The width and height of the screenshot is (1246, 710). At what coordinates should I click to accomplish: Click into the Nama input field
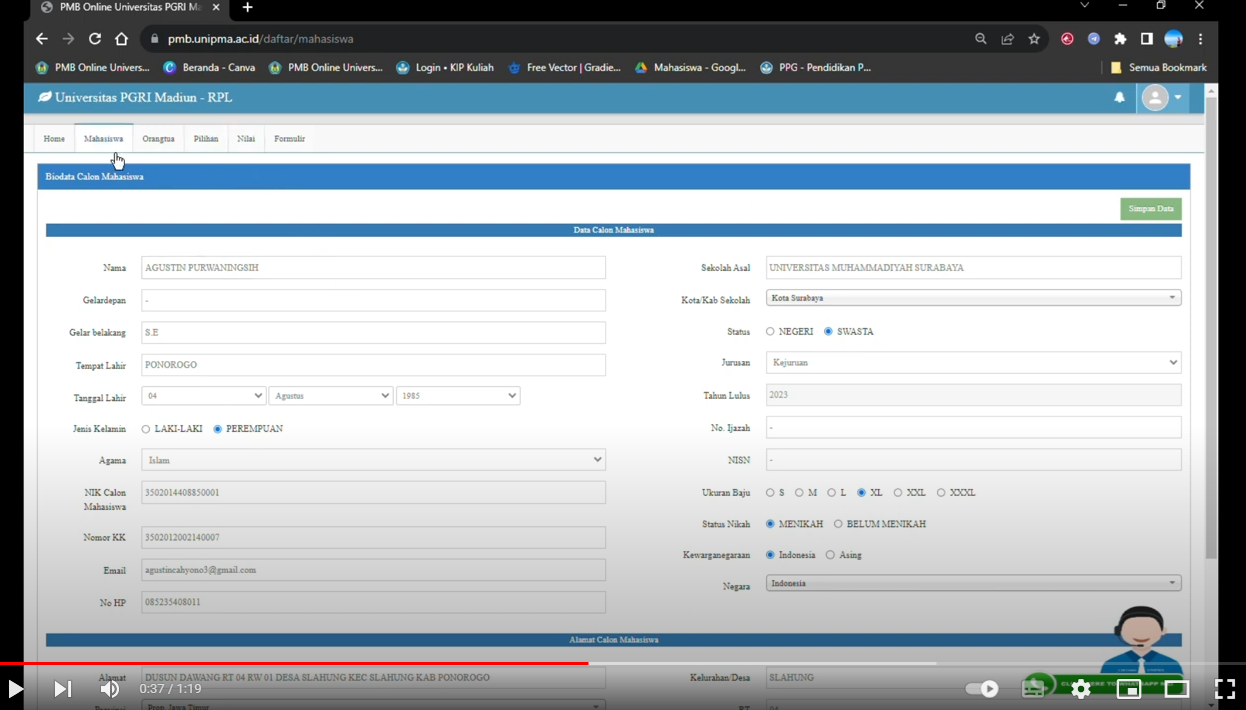373,268
